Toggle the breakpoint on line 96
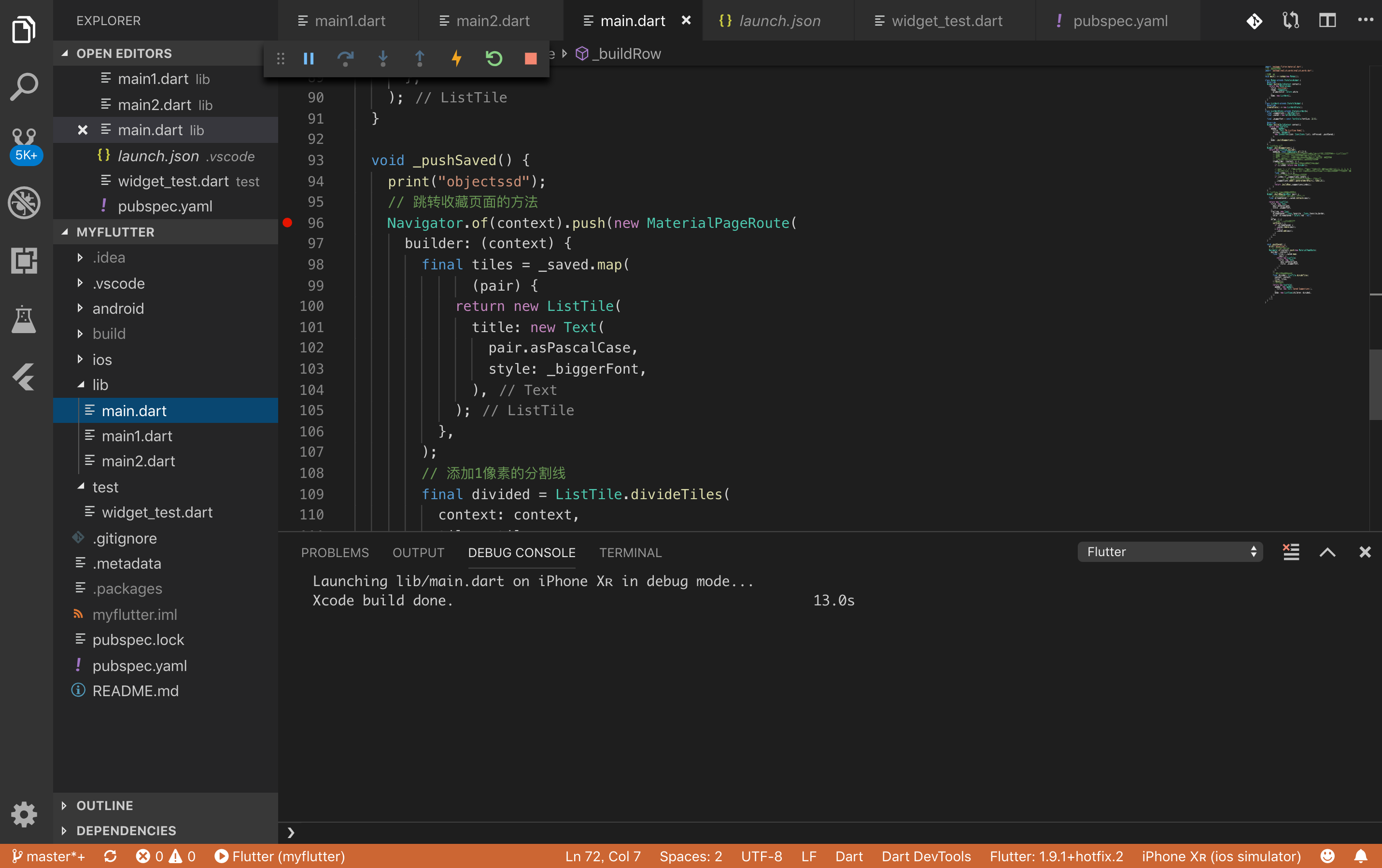This screenshot has height=868, width=1382. point(287,223)
